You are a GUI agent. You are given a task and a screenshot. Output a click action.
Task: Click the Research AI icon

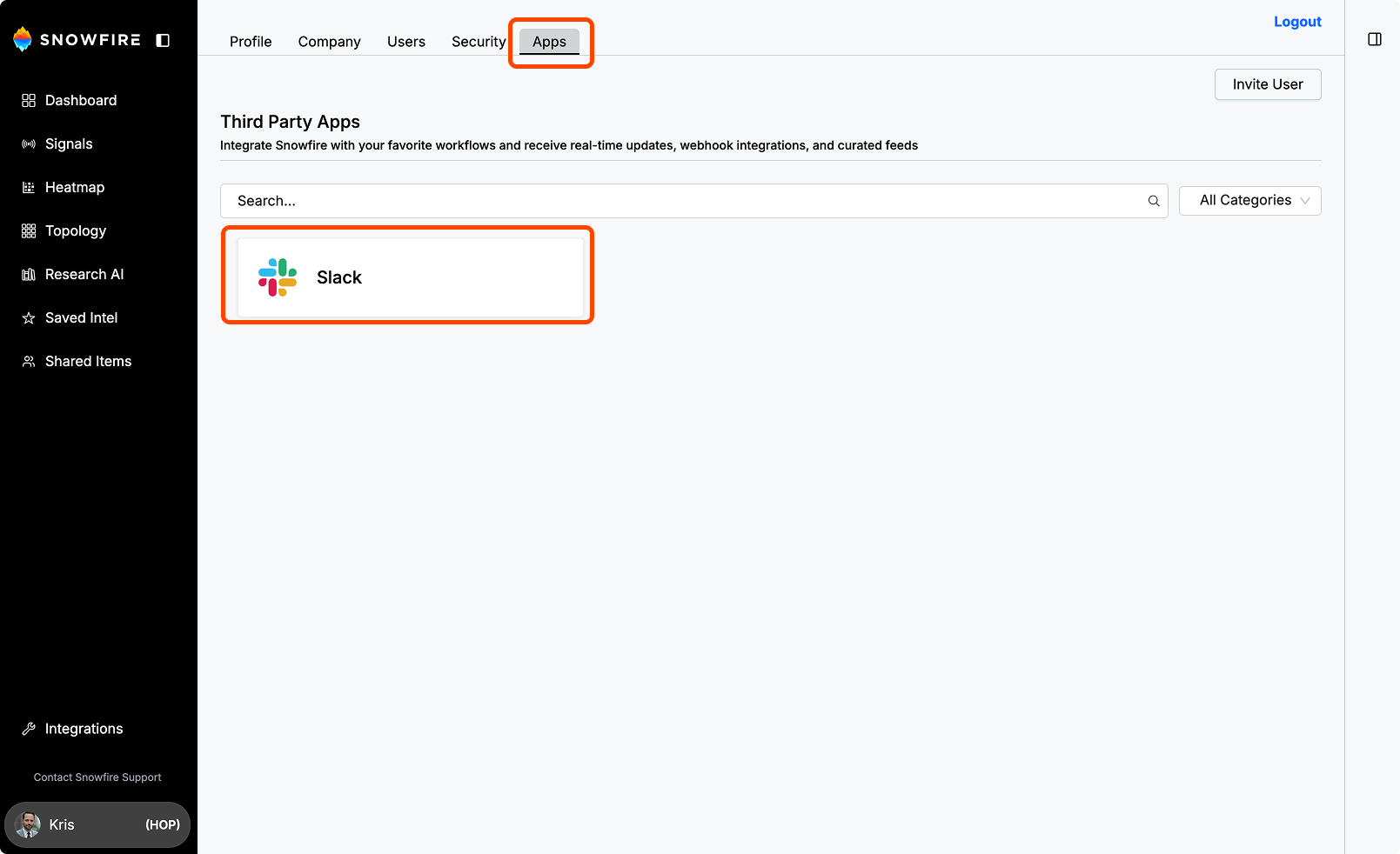29,275
